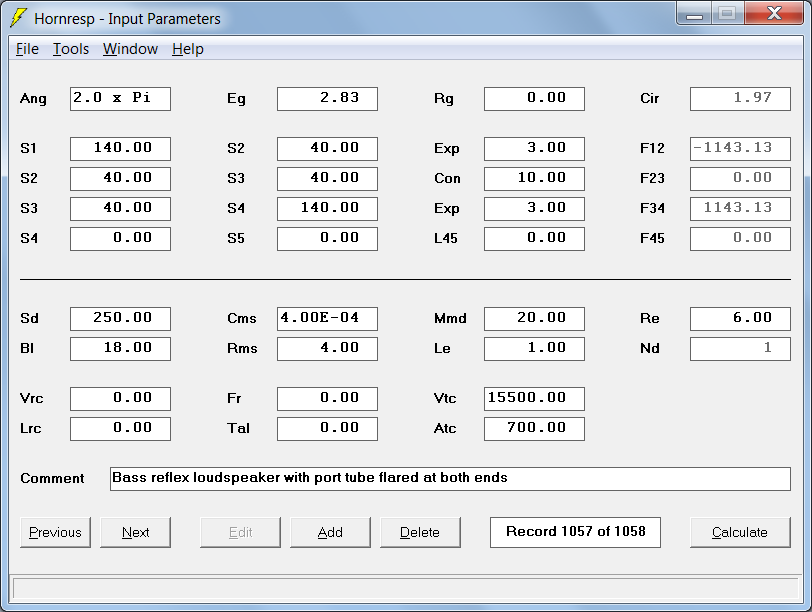Select the Comment field about bass reflex loudspeaker
812x612 pixels.
(x=450, y=479)
